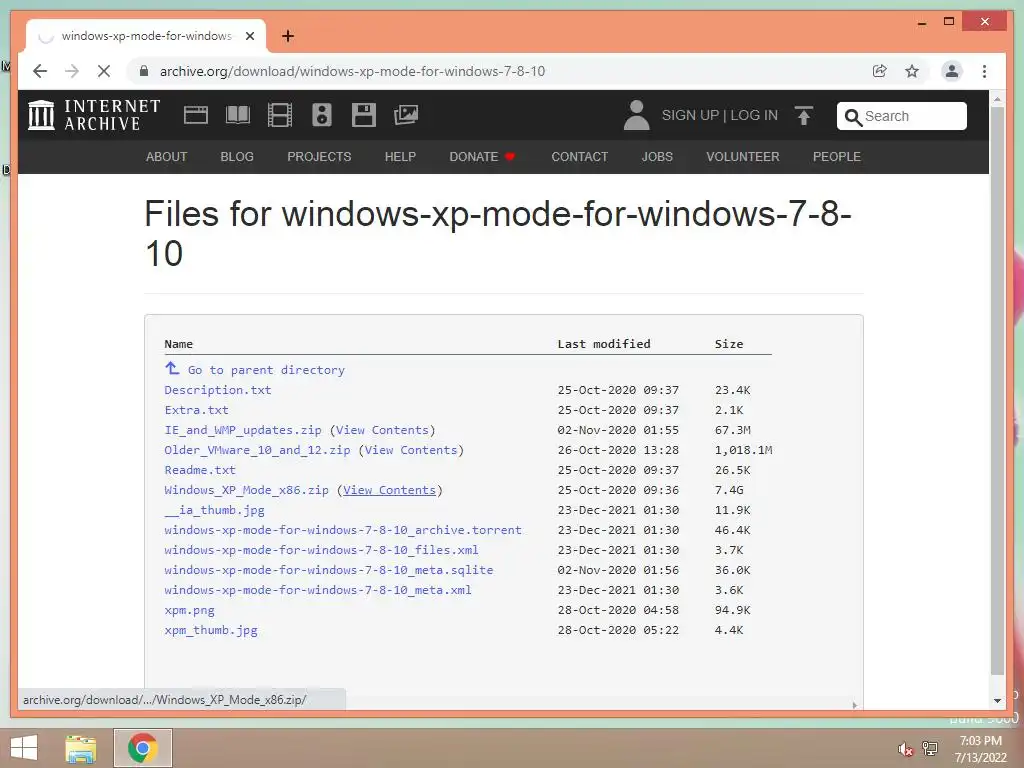Viewport: 1024px width, 768px height.
Task: Click the upload arrow icon
Action: pyautogui.click(x=804, y=116)
